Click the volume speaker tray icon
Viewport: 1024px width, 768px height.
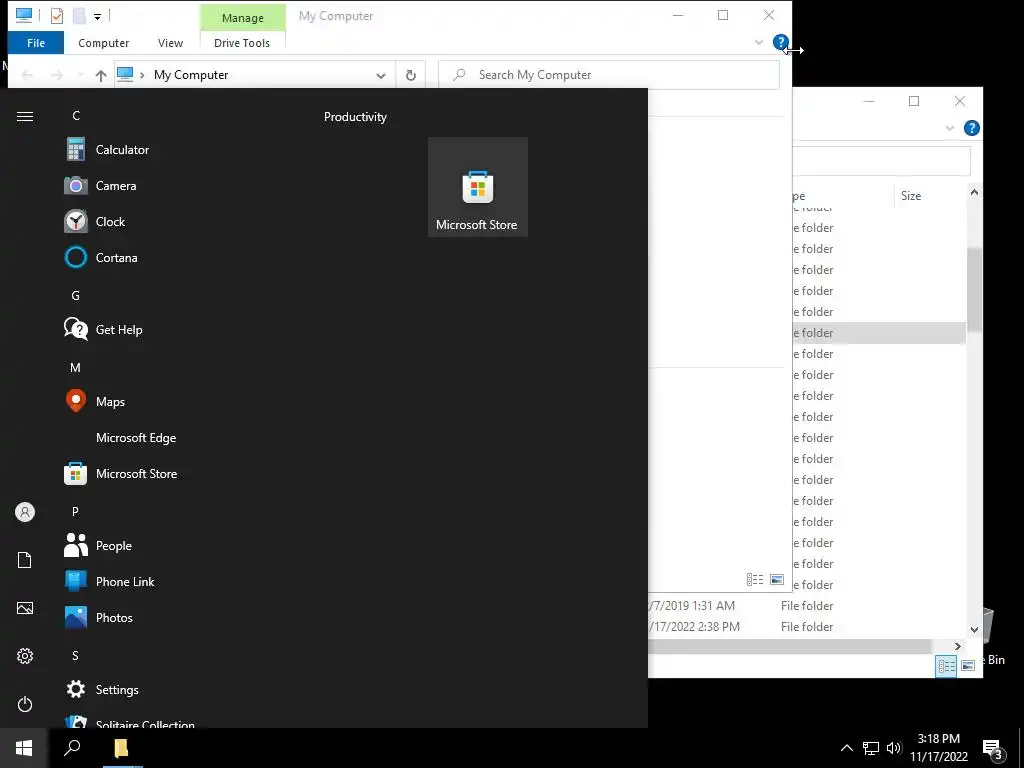coord(894,748)
